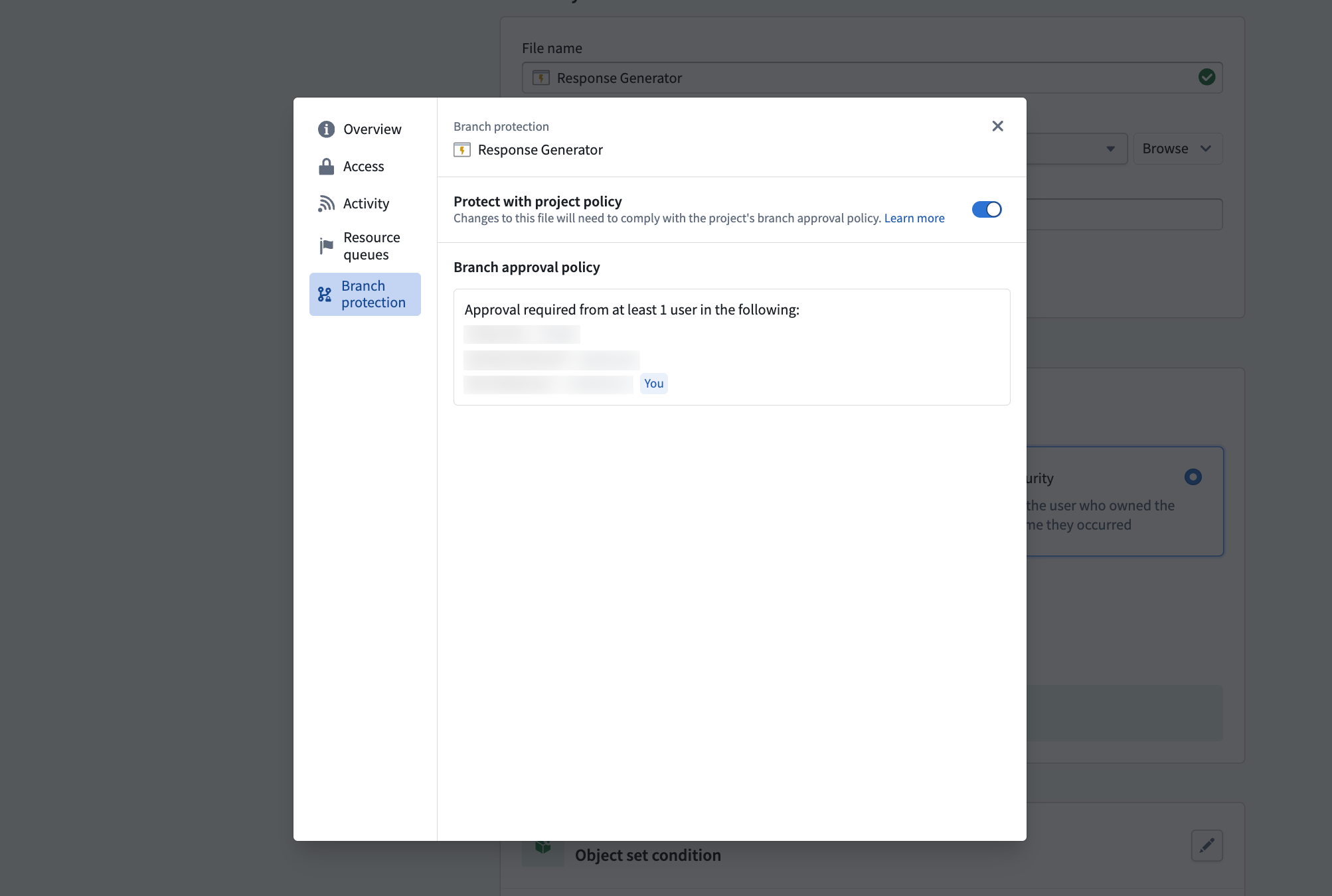Click the 'Approval required from at least 1 user' text

631,309
